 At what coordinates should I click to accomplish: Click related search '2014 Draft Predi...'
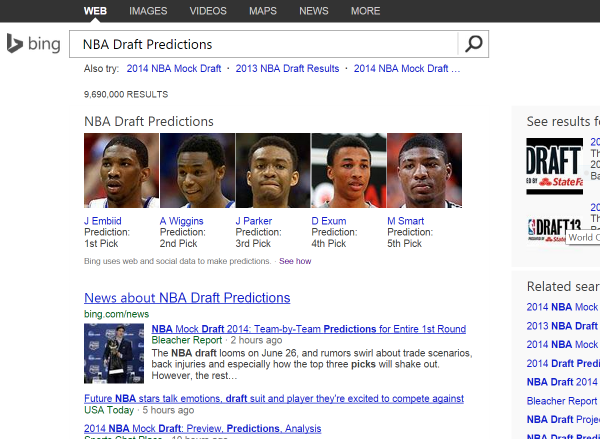[x=563, y=363]
